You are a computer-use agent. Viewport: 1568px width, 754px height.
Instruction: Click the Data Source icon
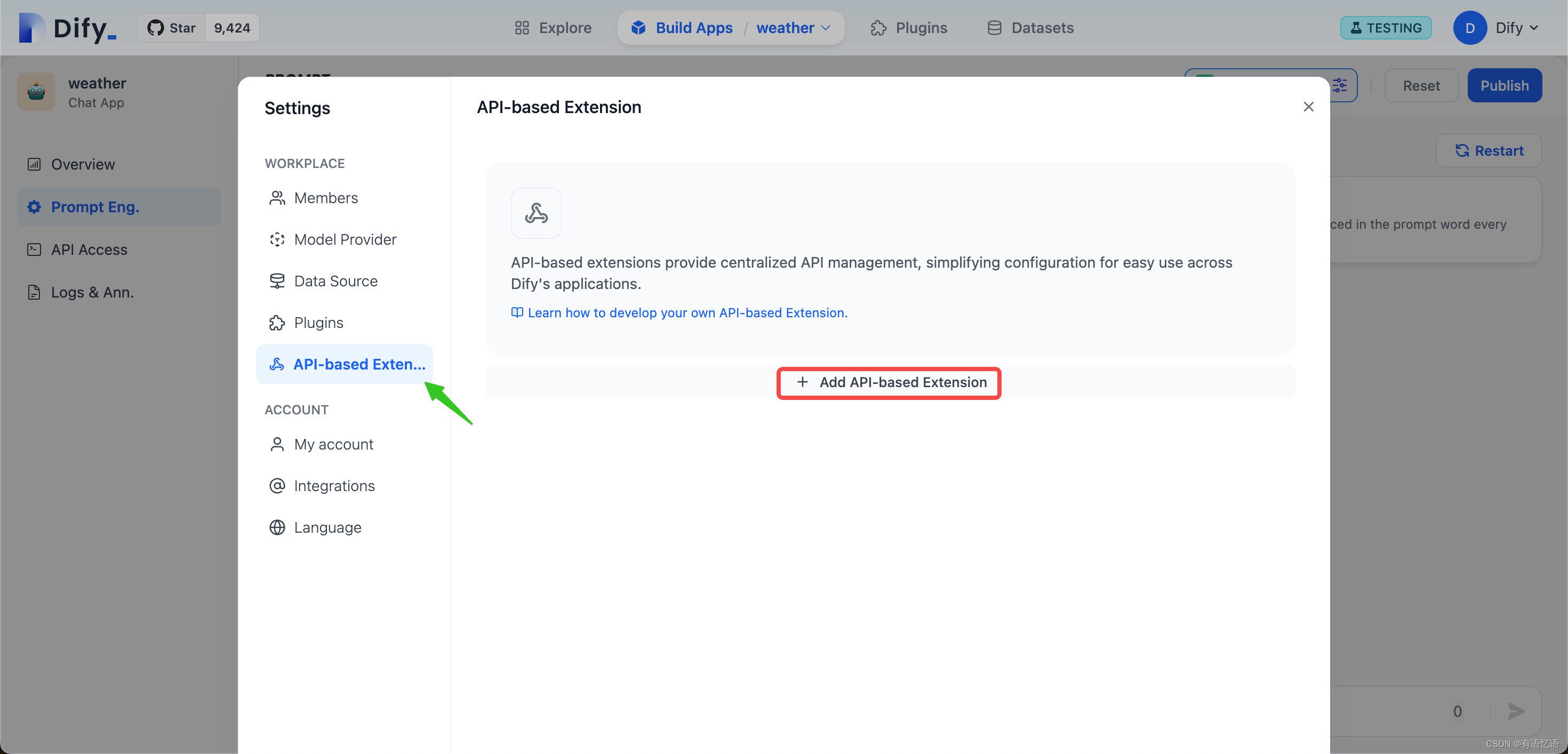click(277, 281)
